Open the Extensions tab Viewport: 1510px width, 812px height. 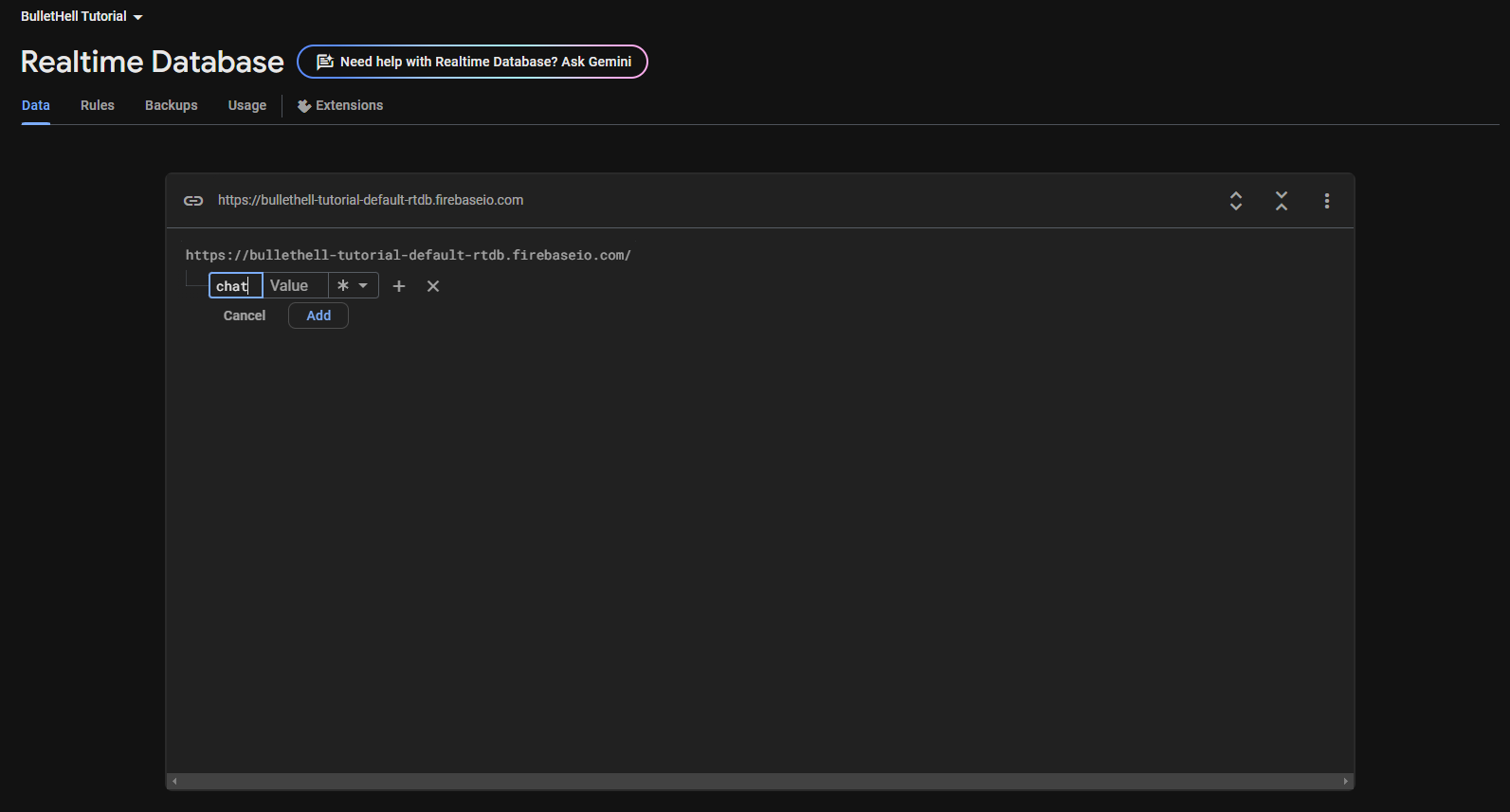coord(340,105)
